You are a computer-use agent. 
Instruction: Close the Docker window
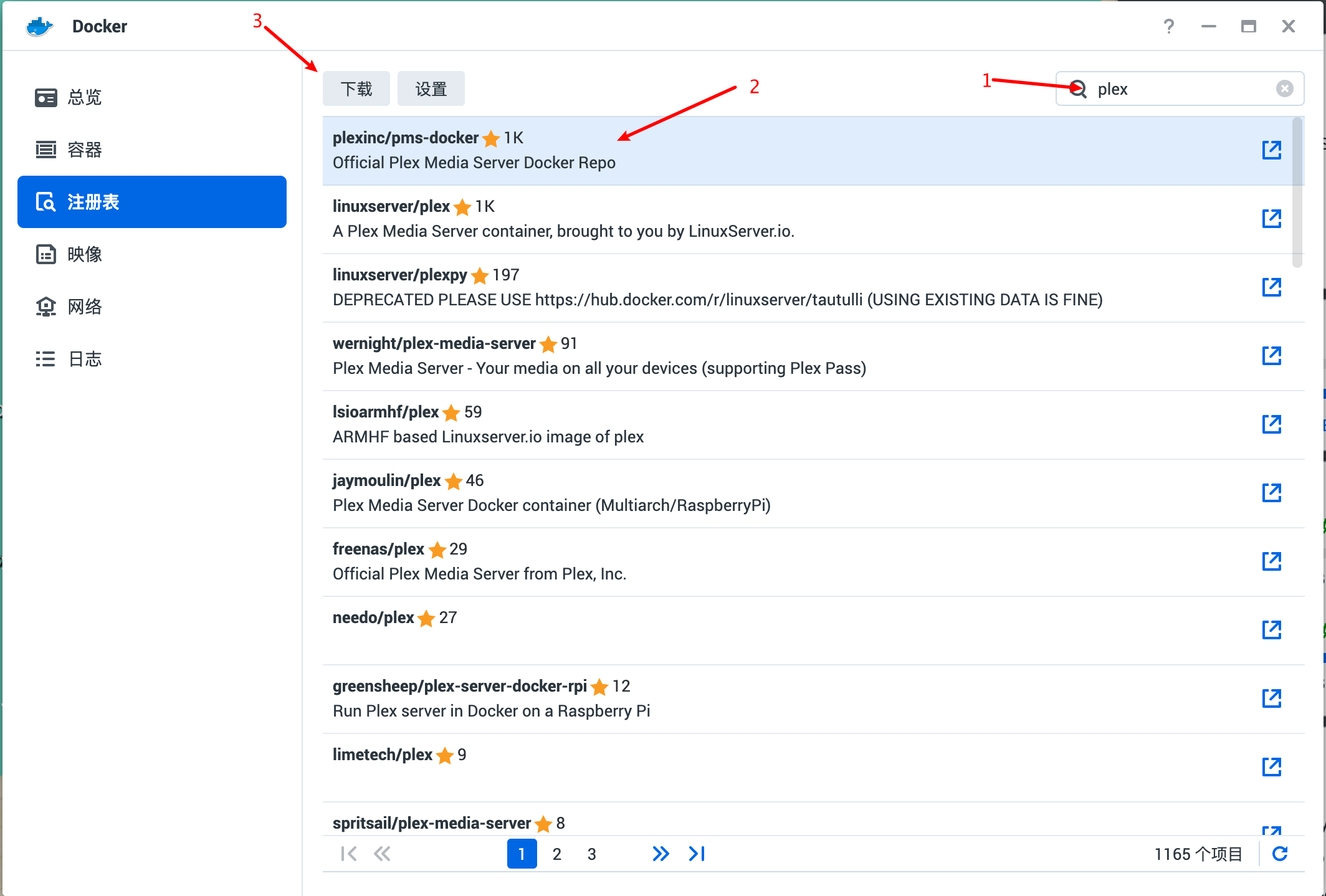click(x=1289, y=26)
